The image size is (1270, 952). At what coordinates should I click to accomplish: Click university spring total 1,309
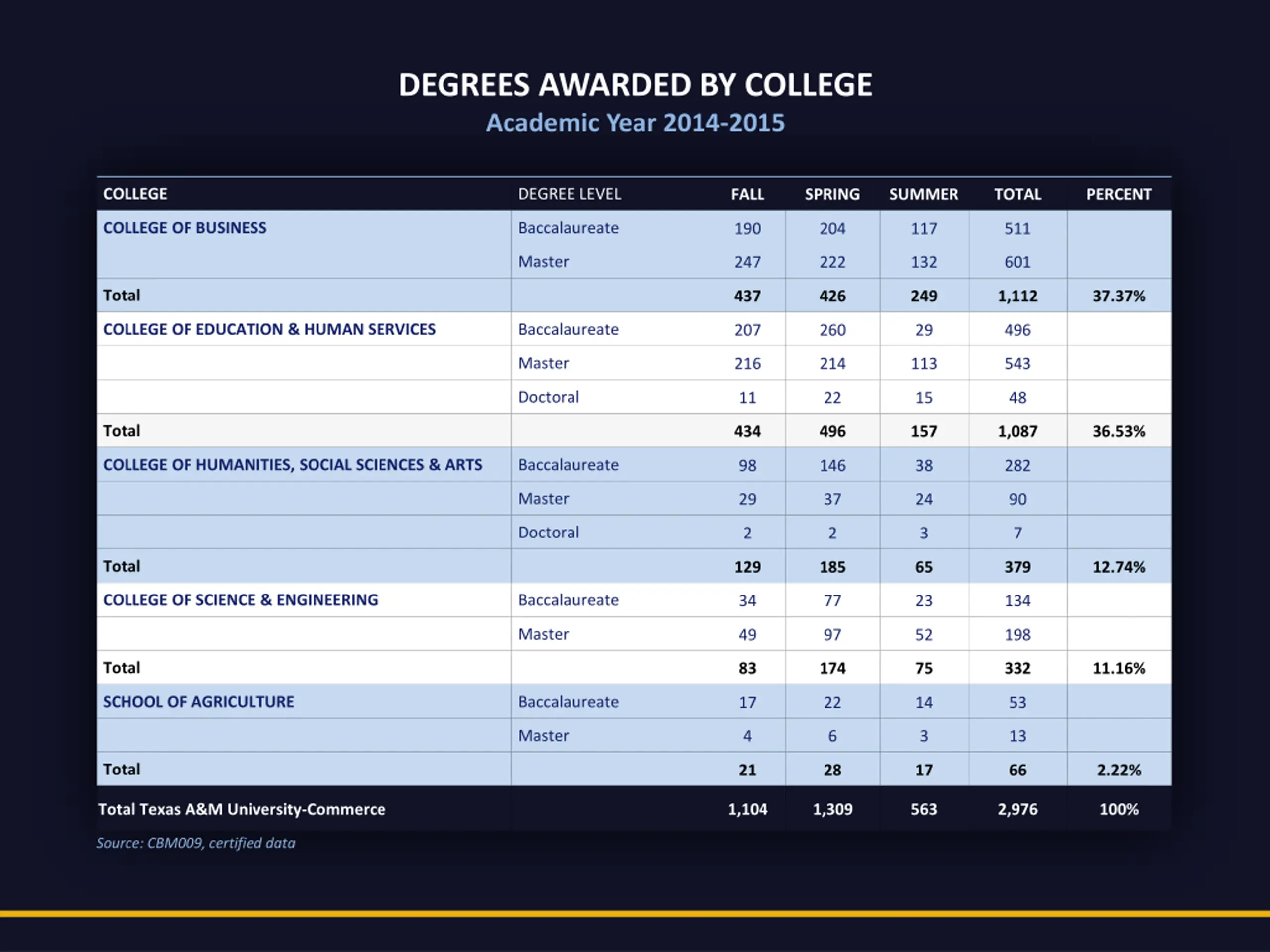[832, 809]
